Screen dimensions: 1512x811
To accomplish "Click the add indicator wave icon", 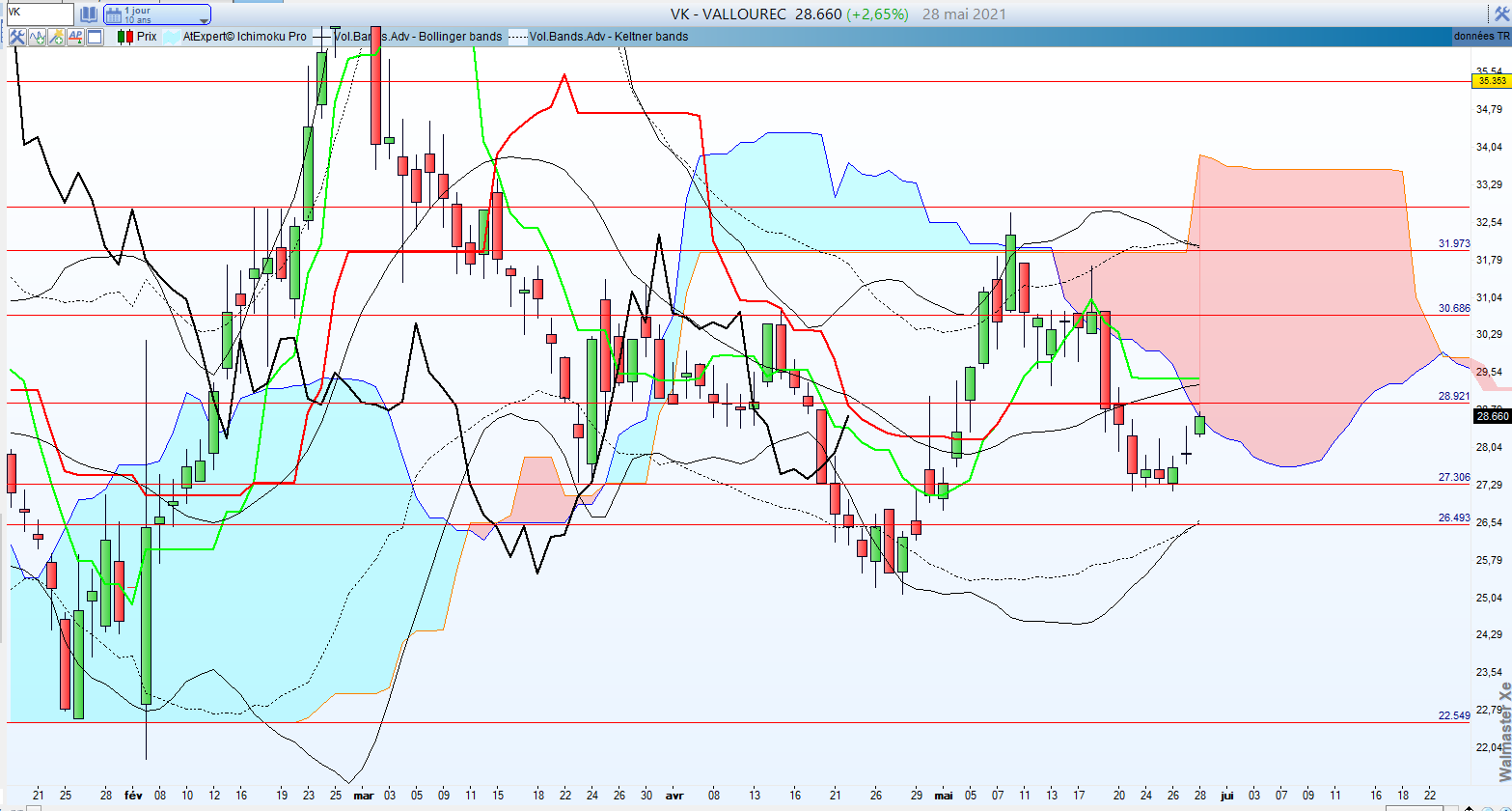I will [38, 37].
